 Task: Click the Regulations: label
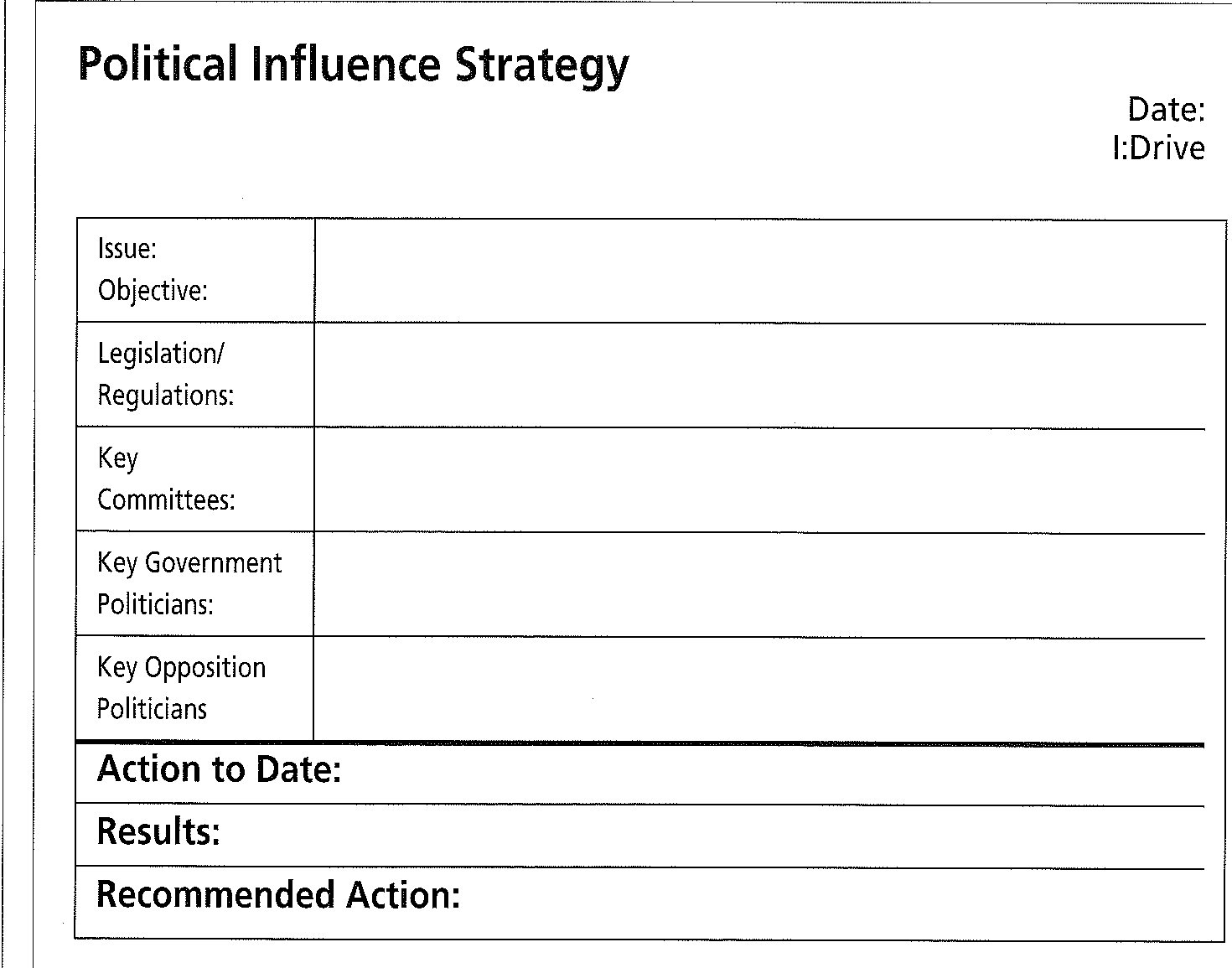click(x=166, y=396)
